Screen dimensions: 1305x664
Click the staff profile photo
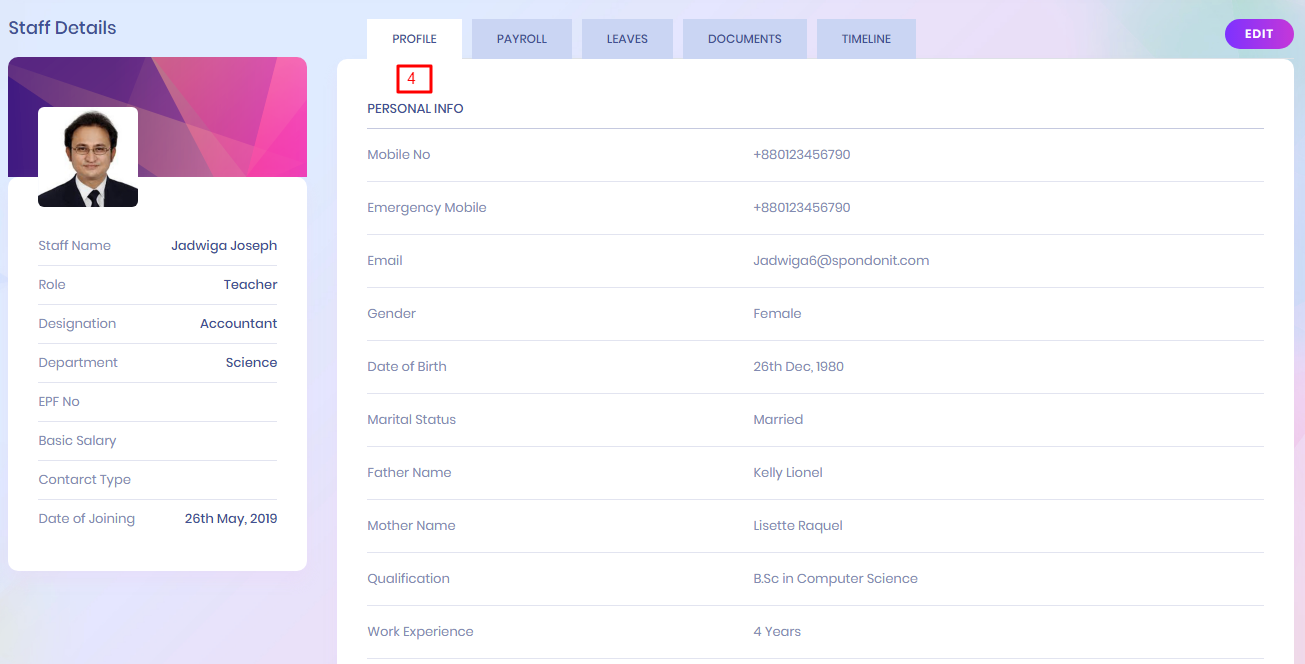[88, 157]
